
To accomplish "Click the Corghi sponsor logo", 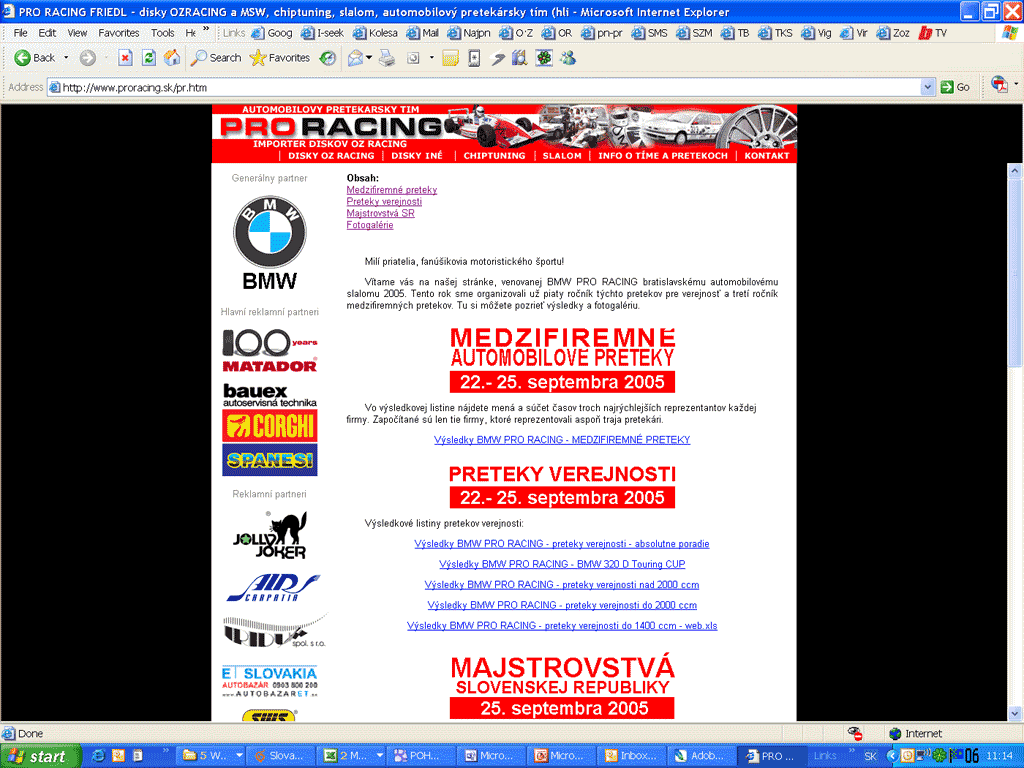I will (x=270, y=426).
